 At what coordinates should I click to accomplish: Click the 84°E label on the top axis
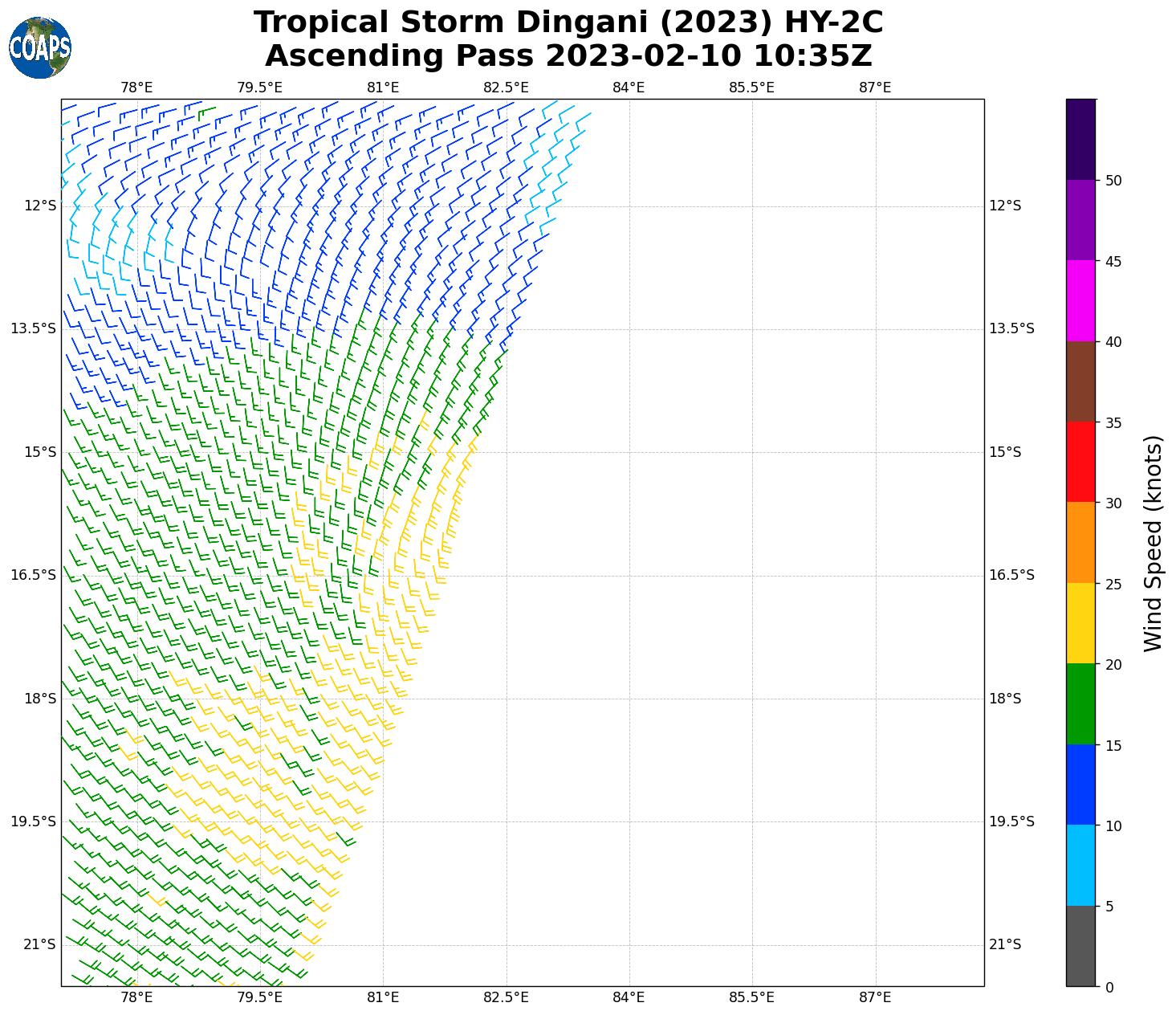click(x=629, y=88)
